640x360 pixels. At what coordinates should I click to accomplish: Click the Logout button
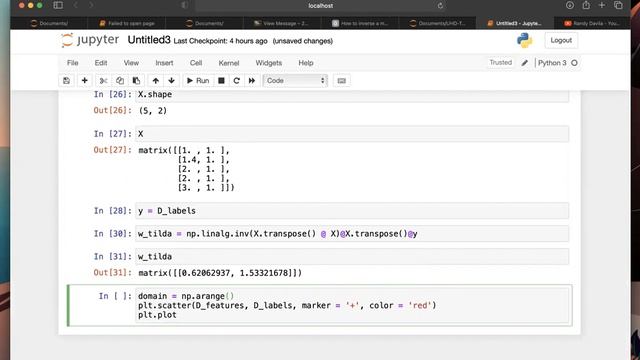(x=561, y=40)
